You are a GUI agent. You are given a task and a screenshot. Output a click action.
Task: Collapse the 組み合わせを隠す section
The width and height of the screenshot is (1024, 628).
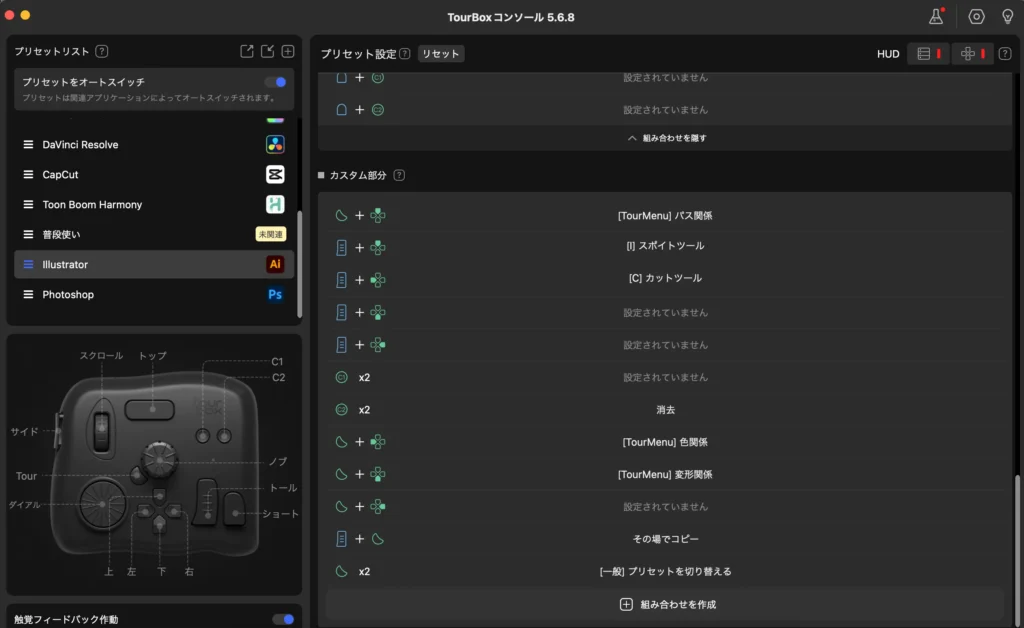666,138
